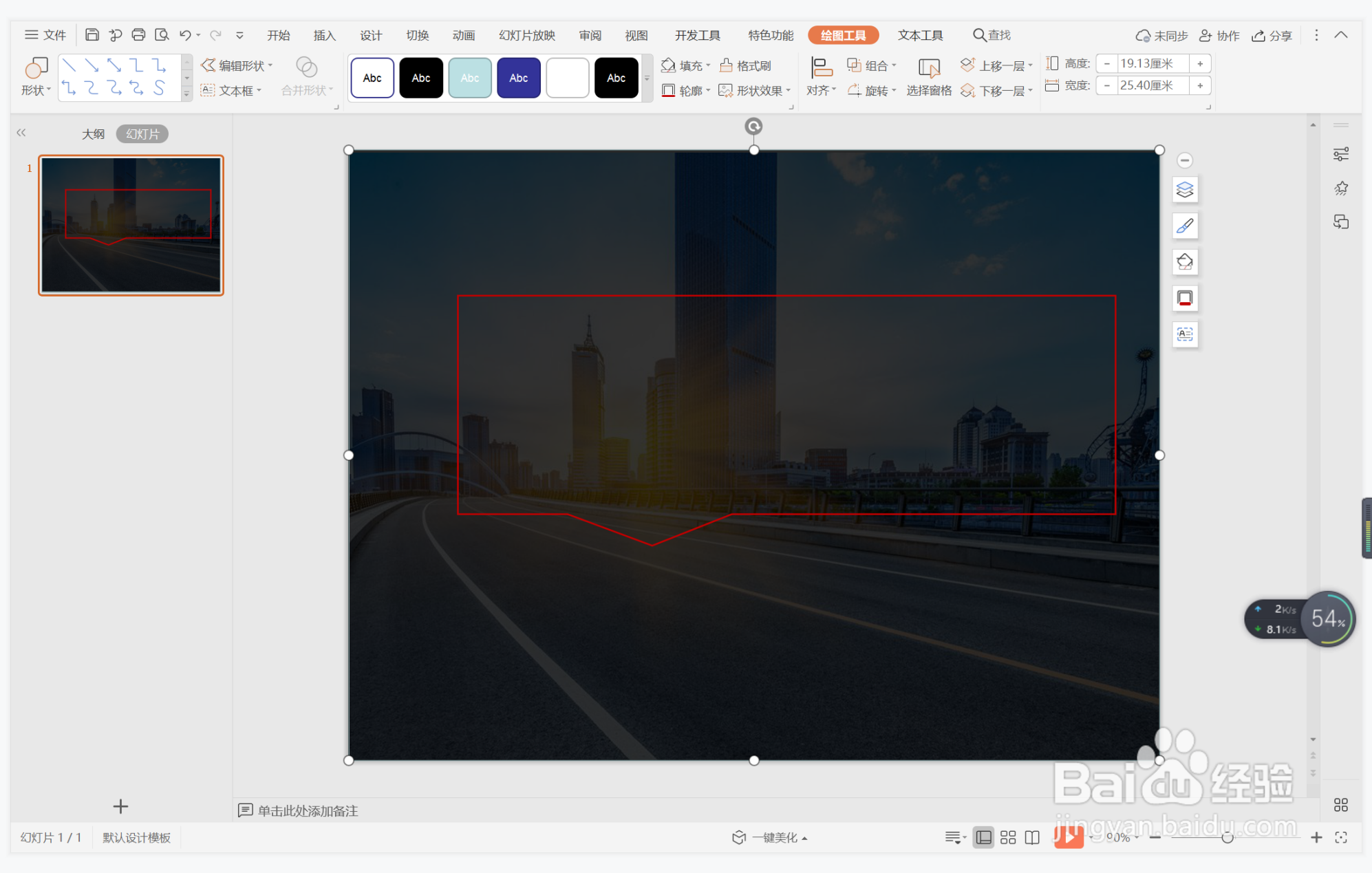Select normal view button in status bar
This screenshot has height=873, width=1372.
984,837
